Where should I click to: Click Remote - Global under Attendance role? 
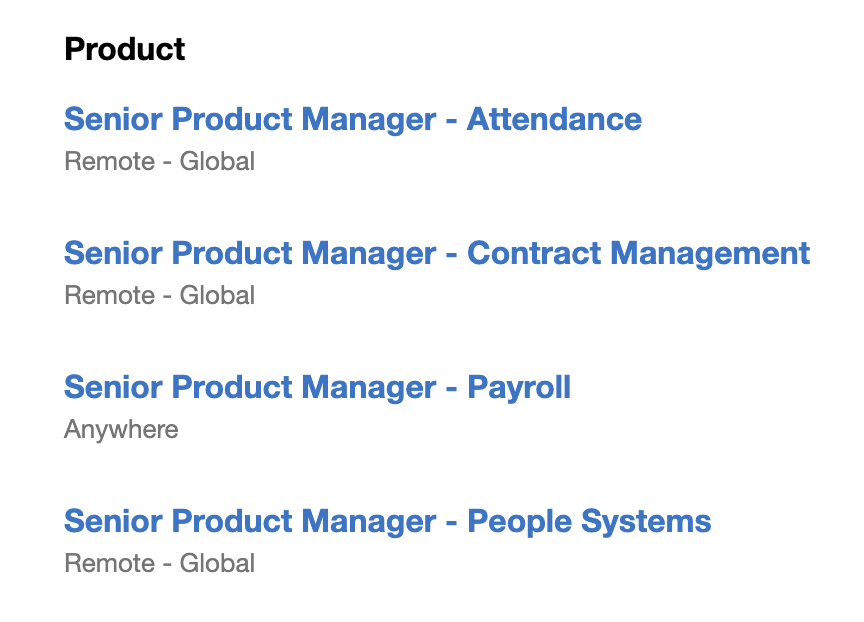coord(159,161)
